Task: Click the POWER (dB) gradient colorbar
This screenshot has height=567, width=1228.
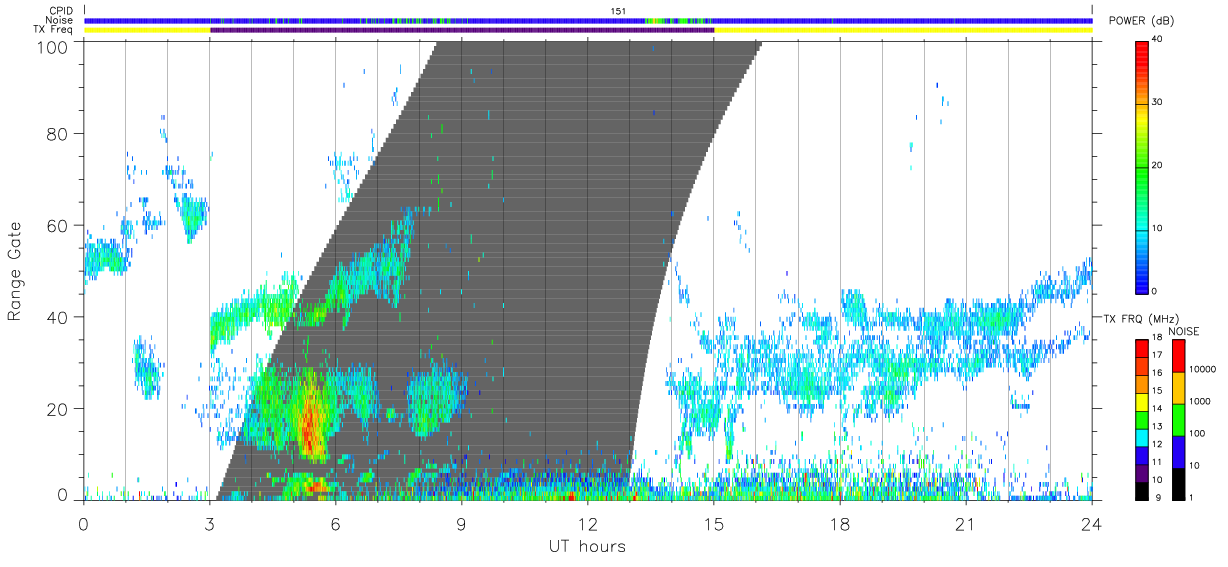Action: tap(1142, 166)
